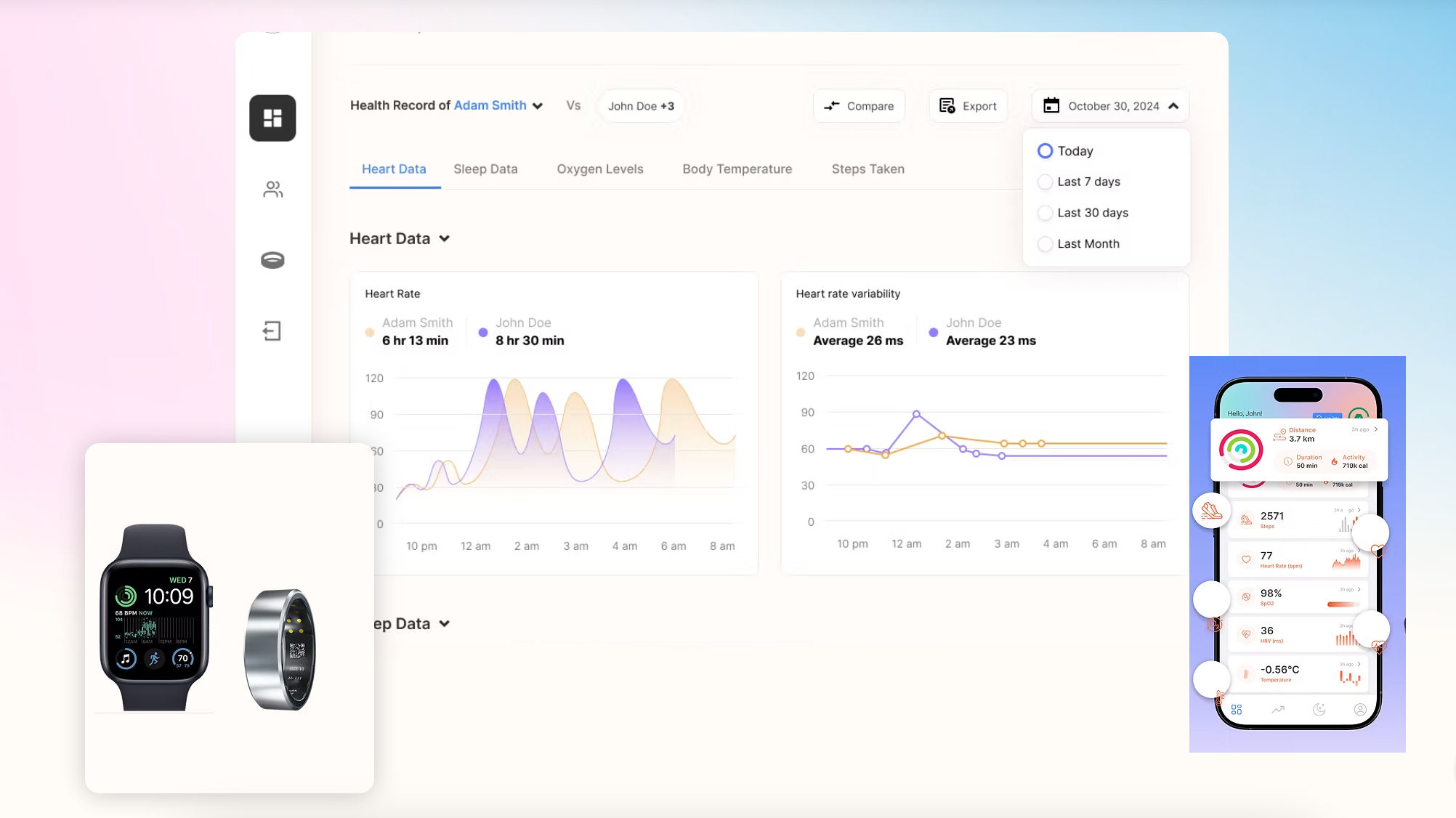
Task: Click the Export document icon
Action: (947, 106)
